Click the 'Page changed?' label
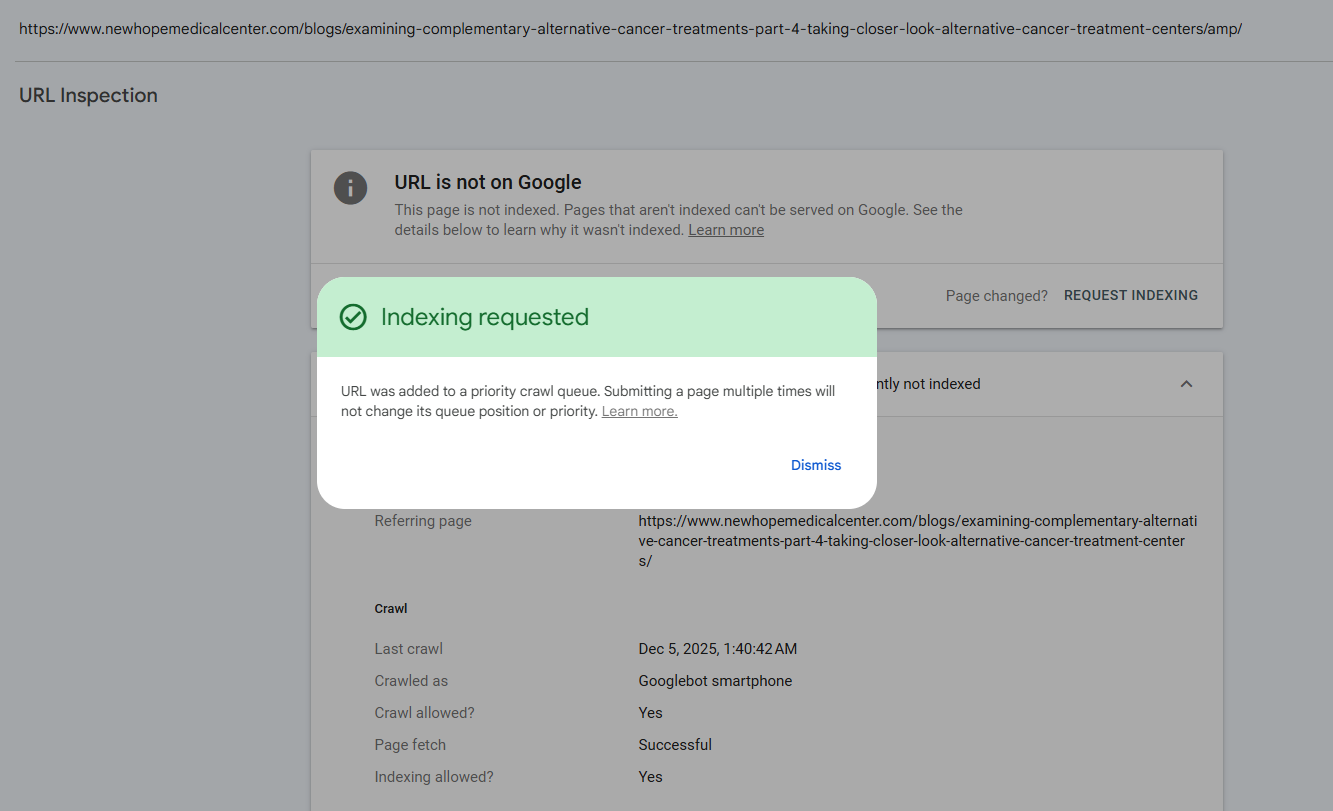Viewport: 1333px width, 811px height. (996, 296)
